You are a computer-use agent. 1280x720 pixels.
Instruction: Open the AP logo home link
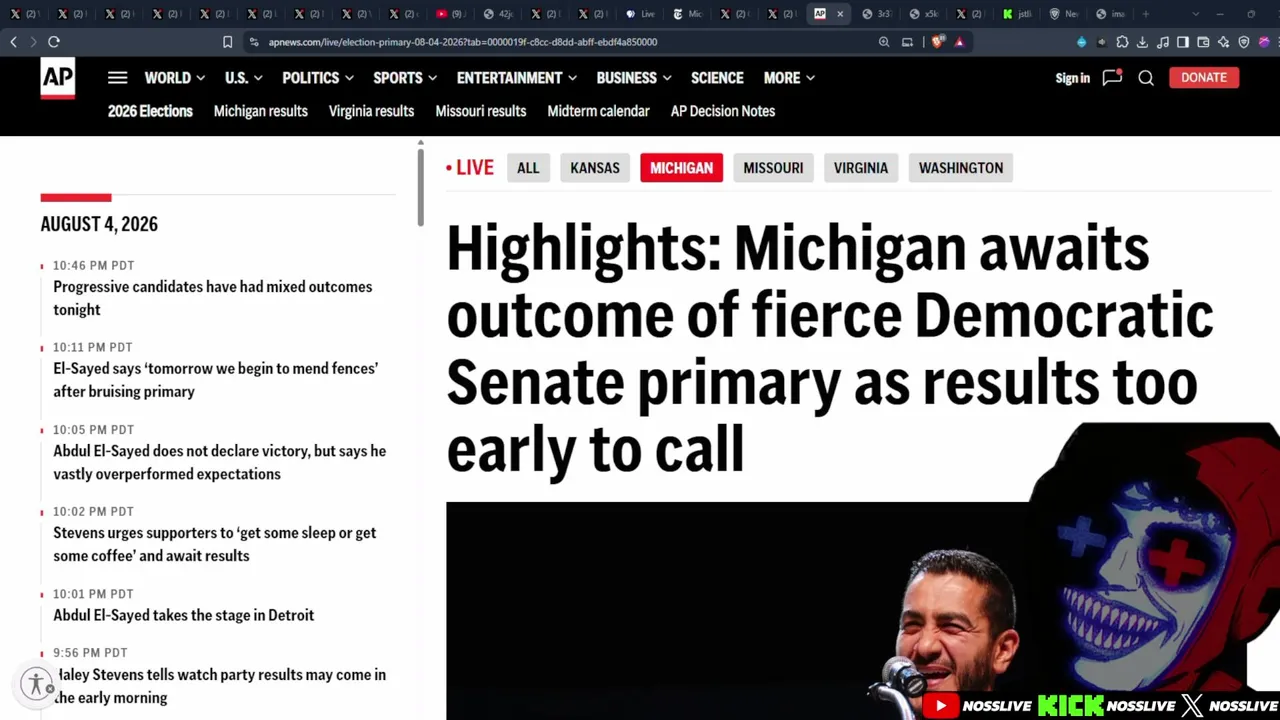[x=57, y=78]
